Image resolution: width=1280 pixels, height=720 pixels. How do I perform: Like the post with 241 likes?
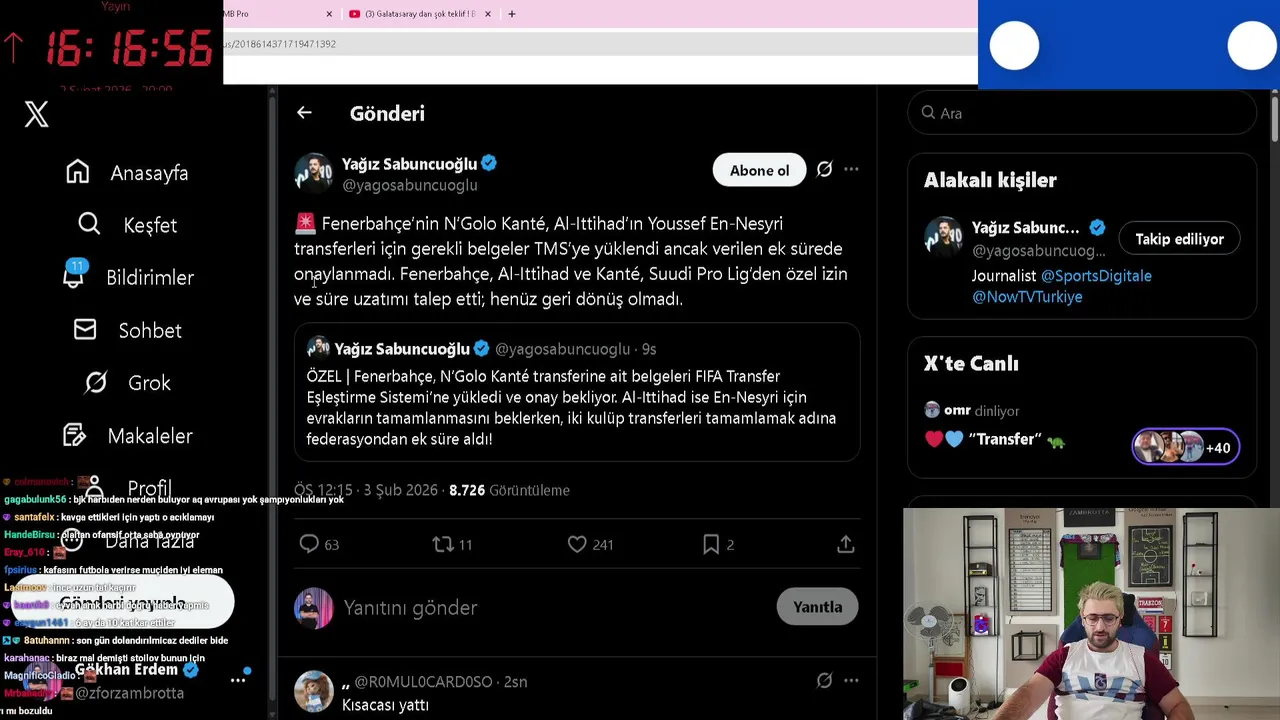tap(577, 544)
